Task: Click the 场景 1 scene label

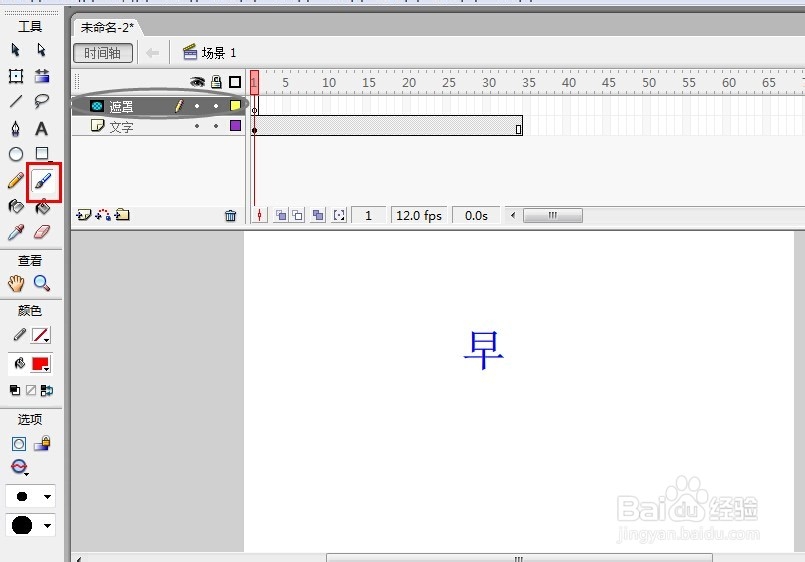Action: pyautogui.click(x=209, y=53)
